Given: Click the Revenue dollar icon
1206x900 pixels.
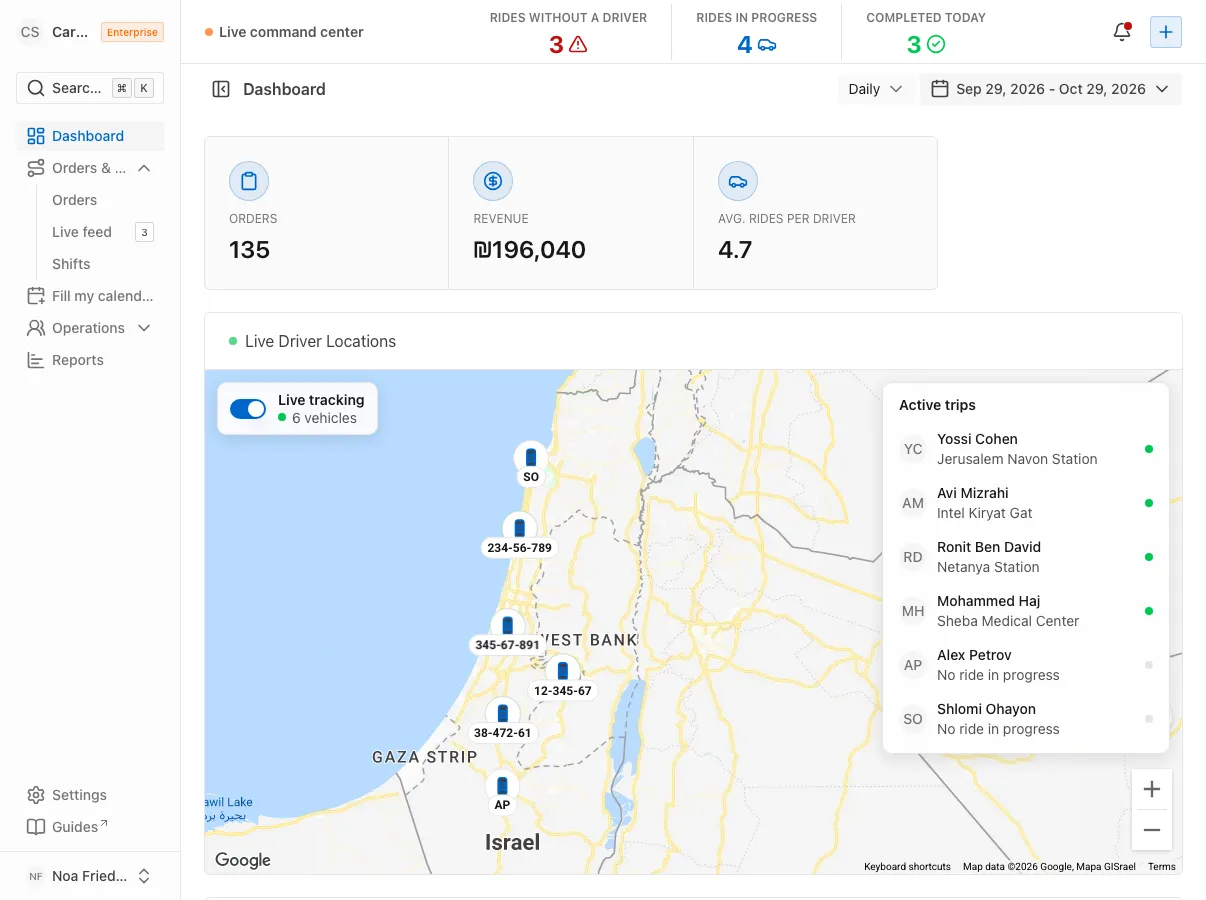Looking at the screenshot, I should (x=493, y=181).
